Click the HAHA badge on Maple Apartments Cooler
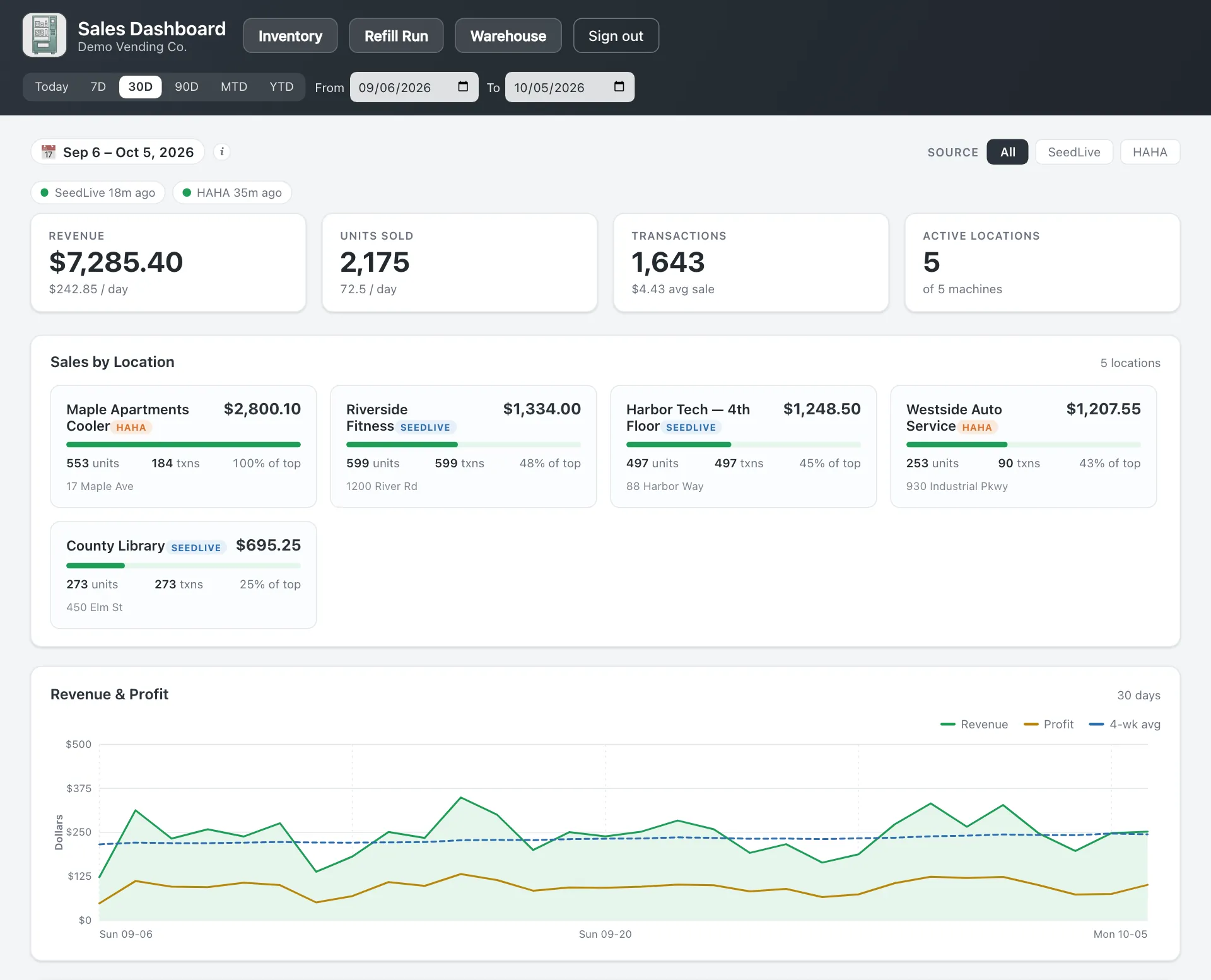The image size is (1211, 980). (131, 428)
